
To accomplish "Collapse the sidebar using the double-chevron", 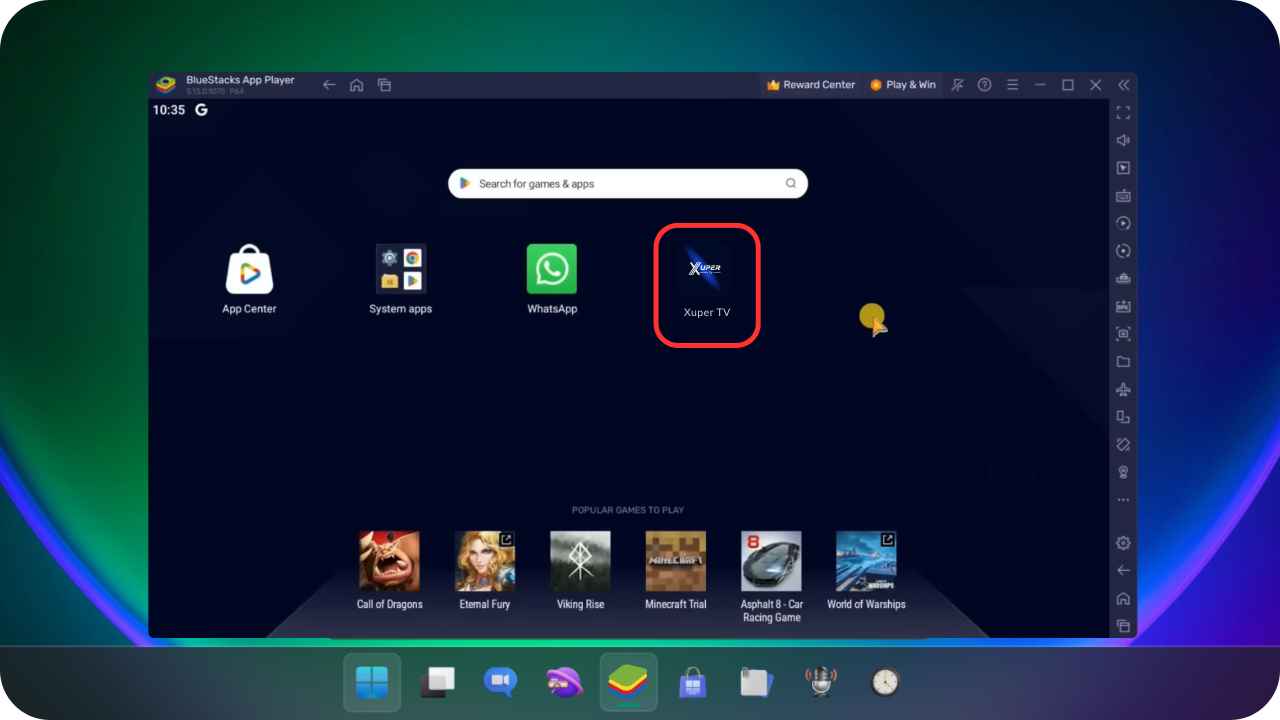I will (1123, 84).
